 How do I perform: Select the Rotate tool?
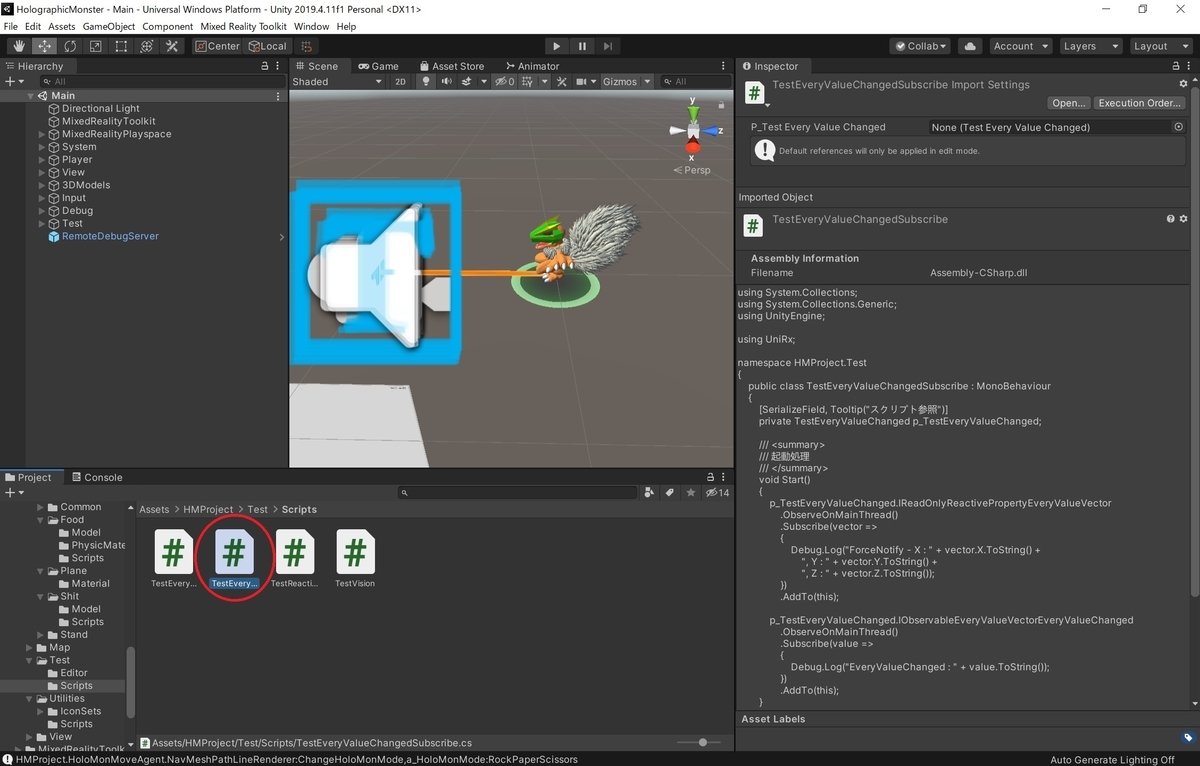70,46
